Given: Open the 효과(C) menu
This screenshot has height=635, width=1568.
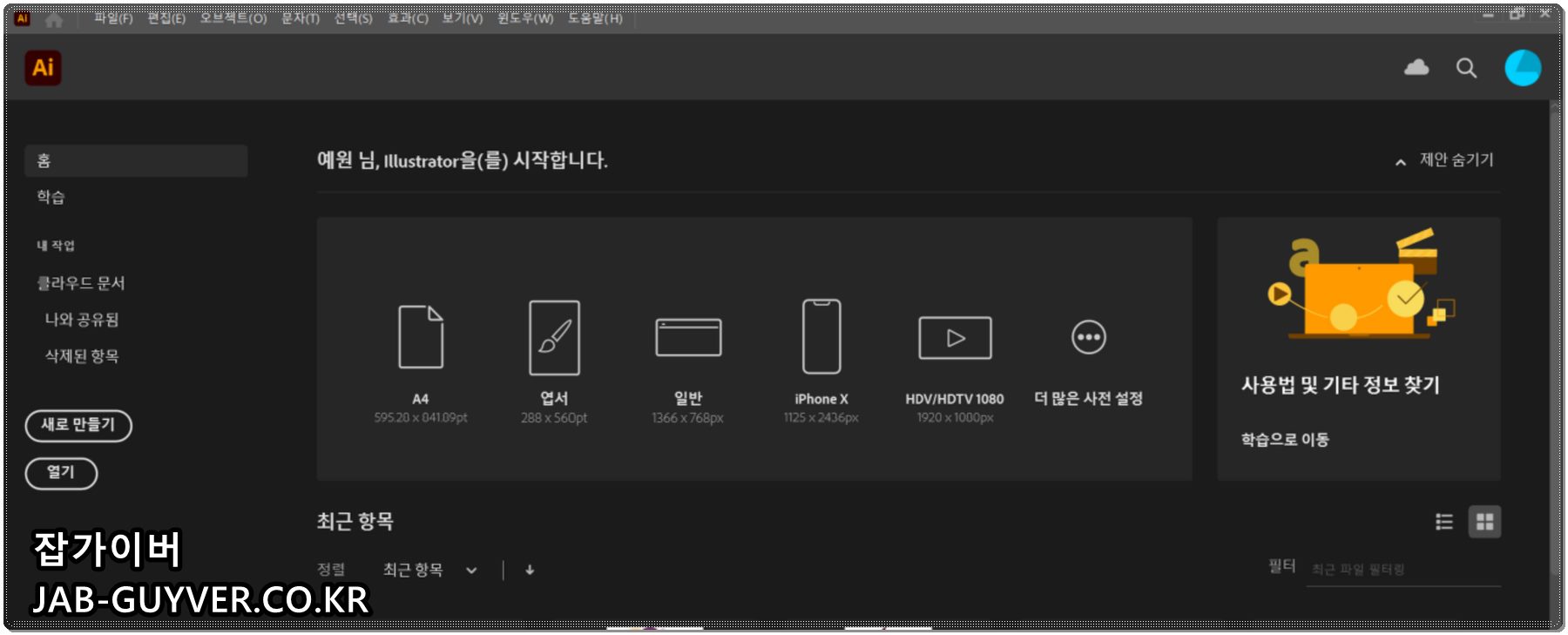Looking at the screenshot, I should click(408, 18).
